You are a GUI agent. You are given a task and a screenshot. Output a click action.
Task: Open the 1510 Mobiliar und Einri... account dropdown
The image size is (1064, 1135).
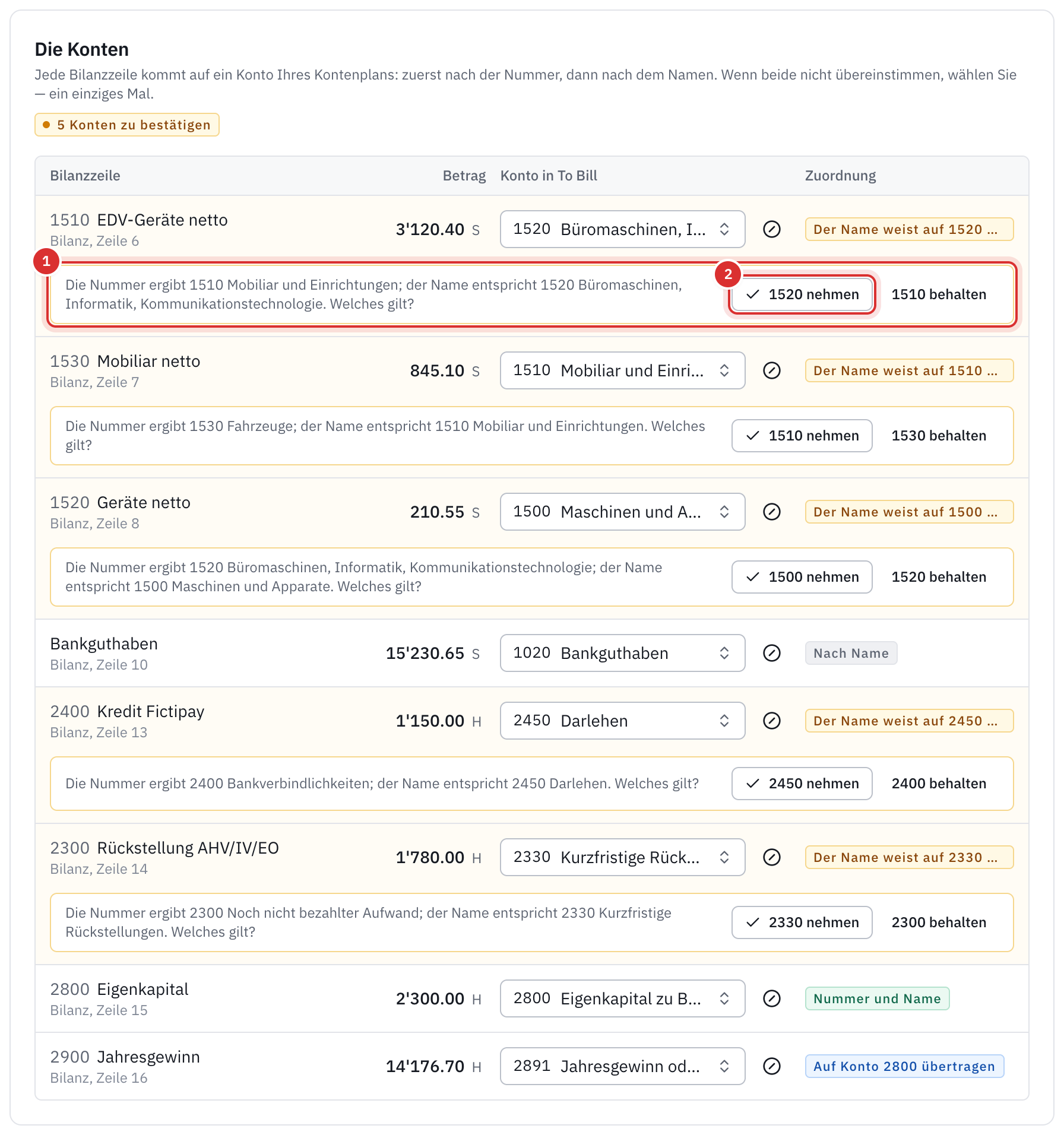click(x=622, y=370)
